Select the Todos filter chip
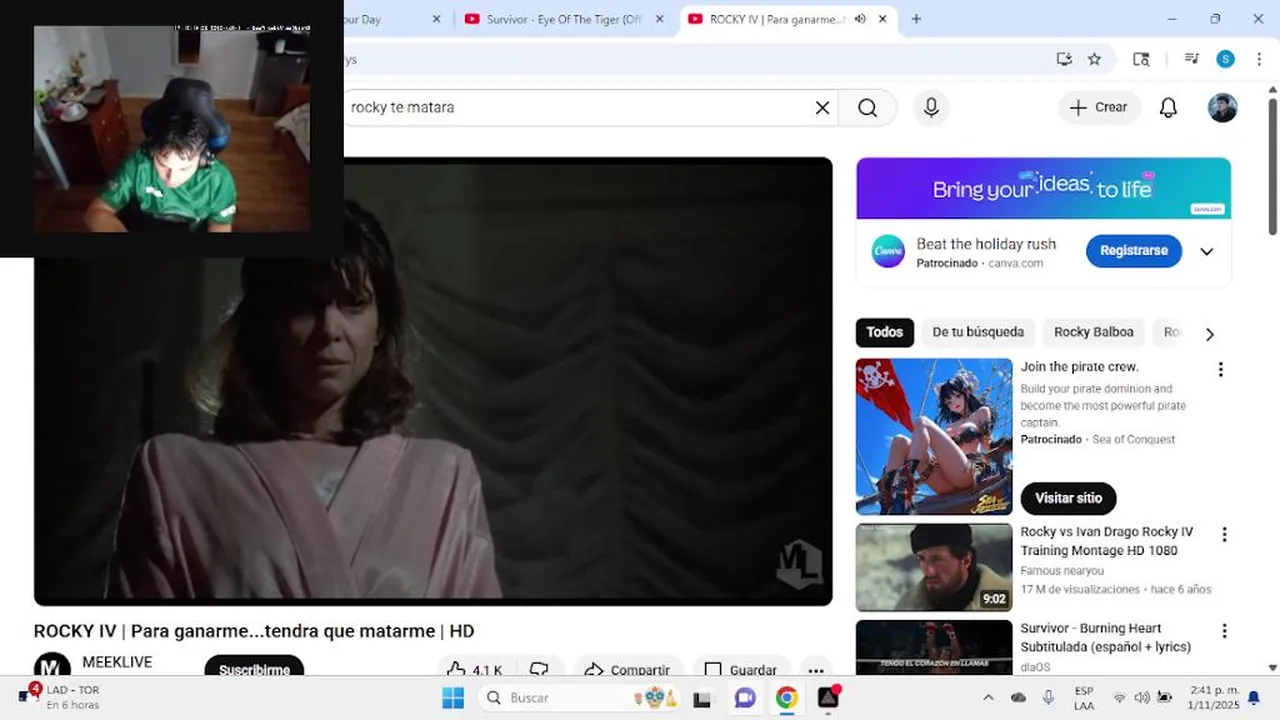Viewport: 1280px width, 720px height. point(884,332)
